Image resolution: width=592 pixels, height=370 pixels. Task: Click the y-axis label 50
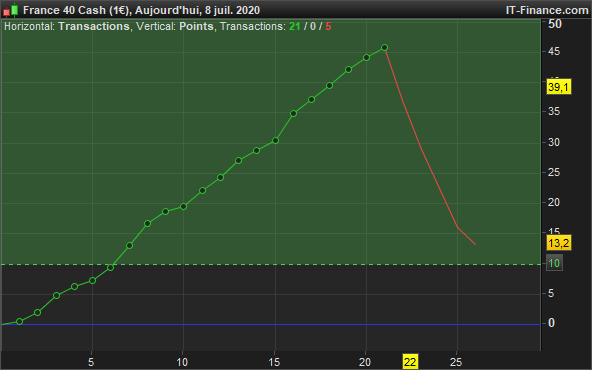554,24
